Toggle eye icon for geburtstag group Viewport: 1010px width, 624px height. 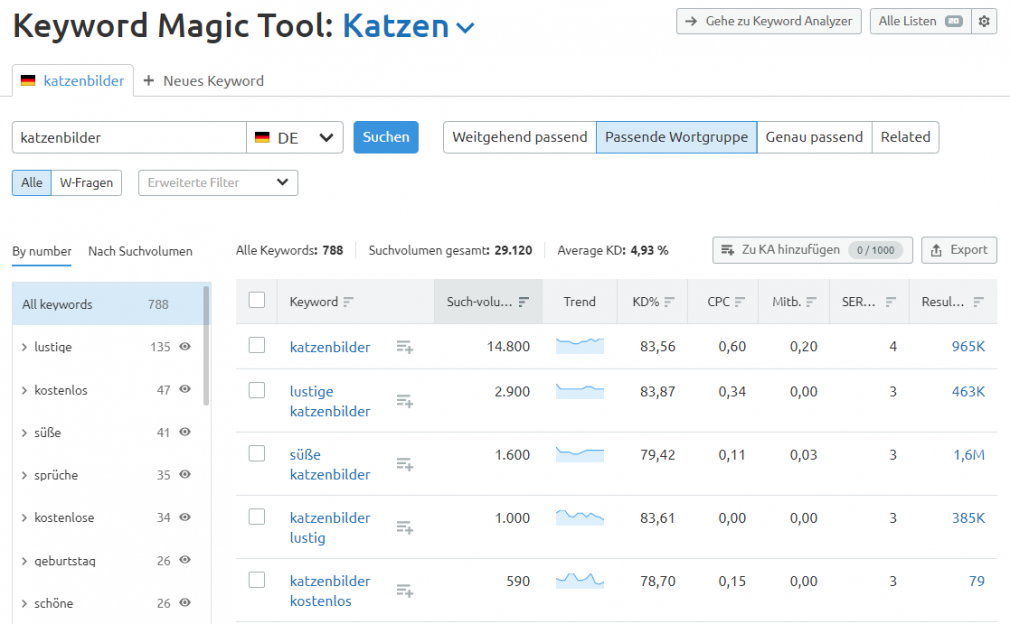[185, 560]
